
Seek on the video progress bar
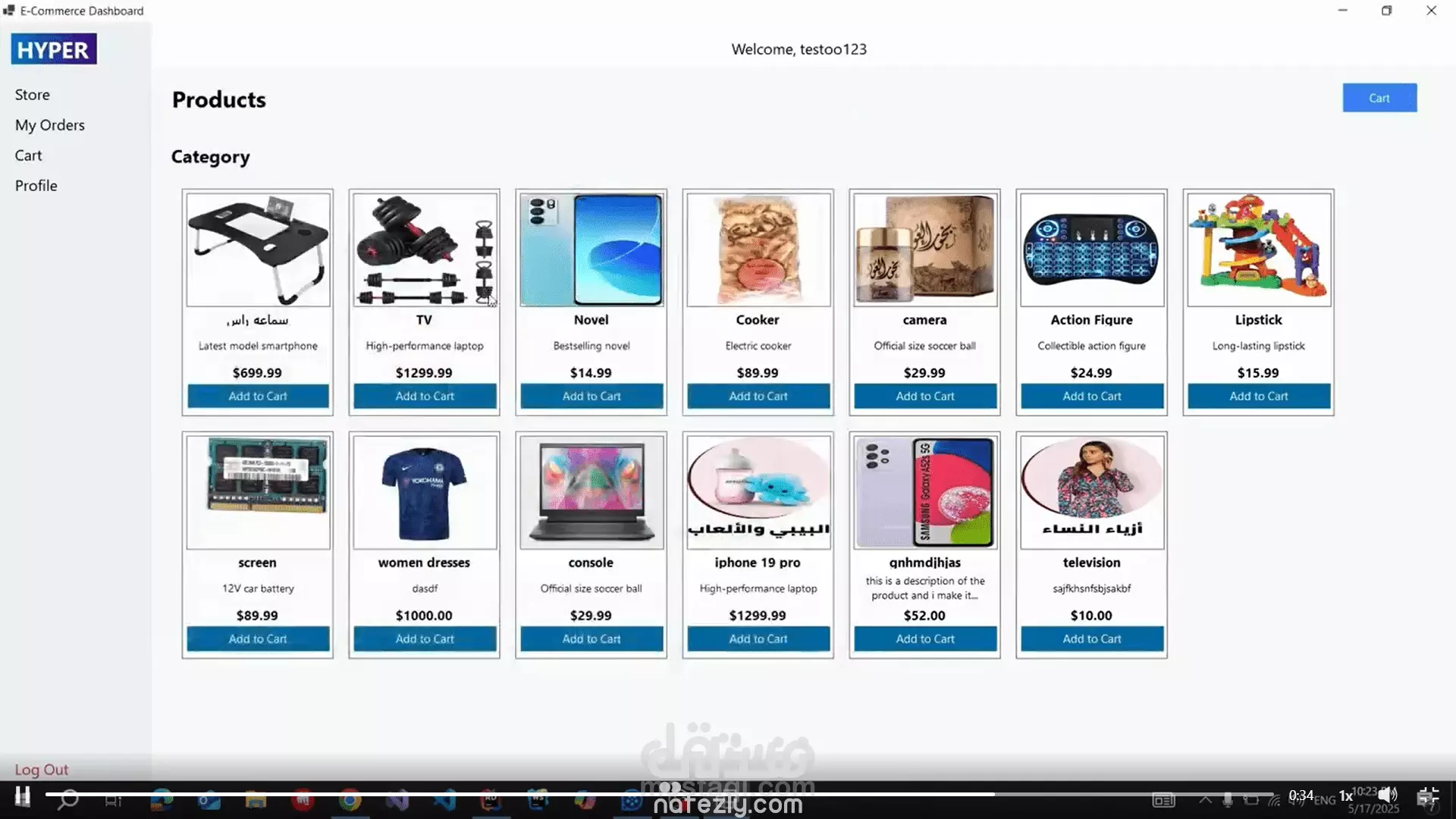(659, 794)
